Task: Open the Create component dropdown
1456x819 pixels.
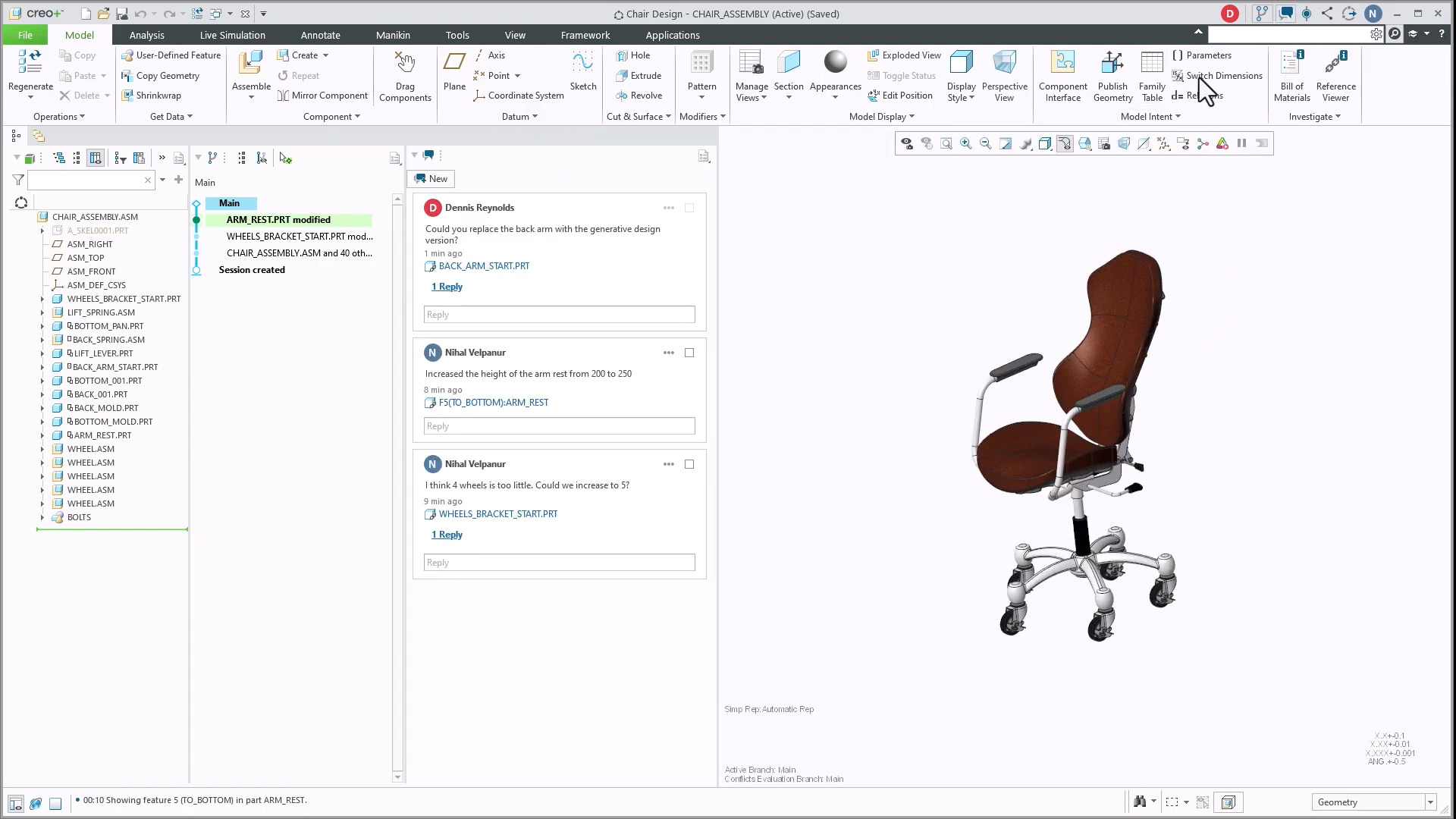Action: [325, 55]
